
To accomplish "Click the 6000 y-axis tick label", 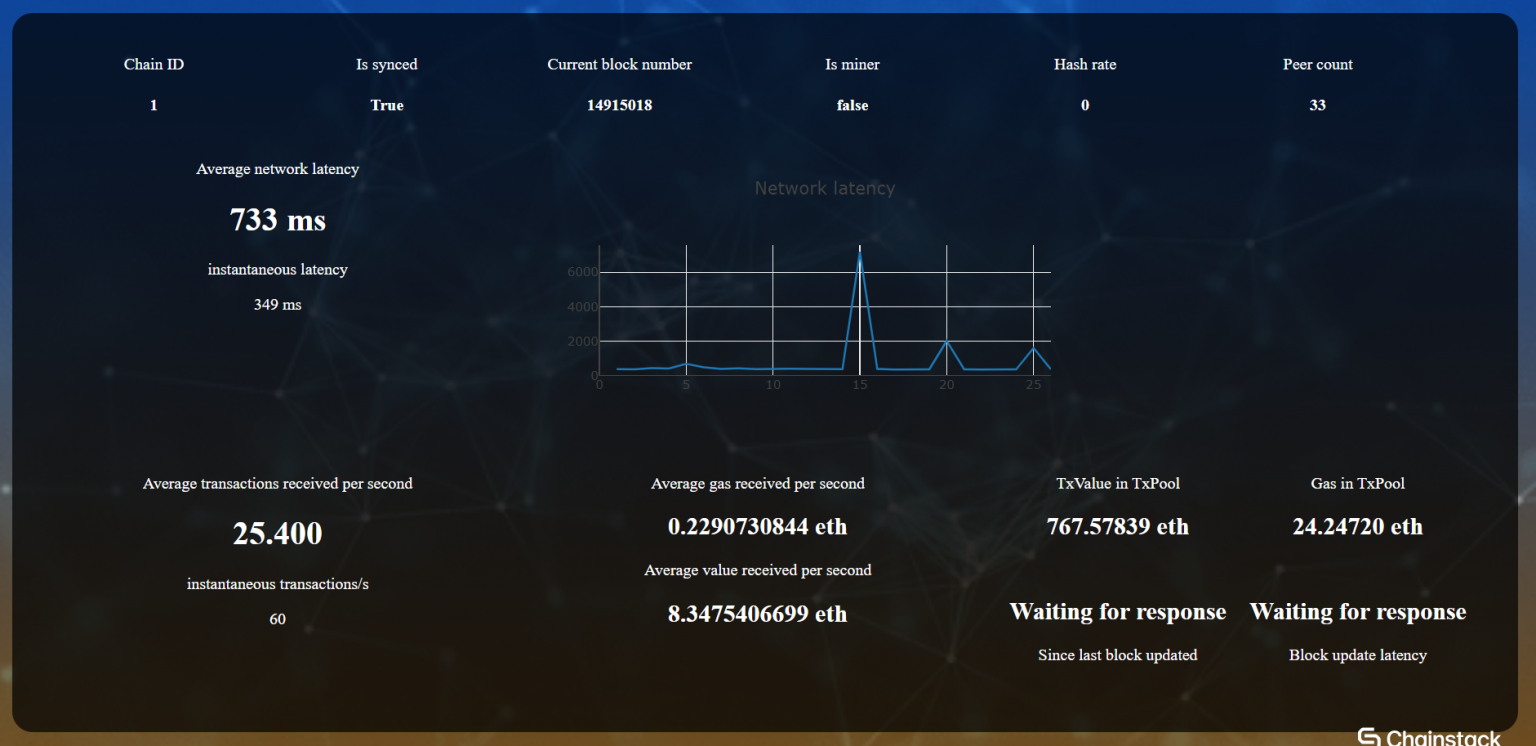I will (x=582, y=272).
